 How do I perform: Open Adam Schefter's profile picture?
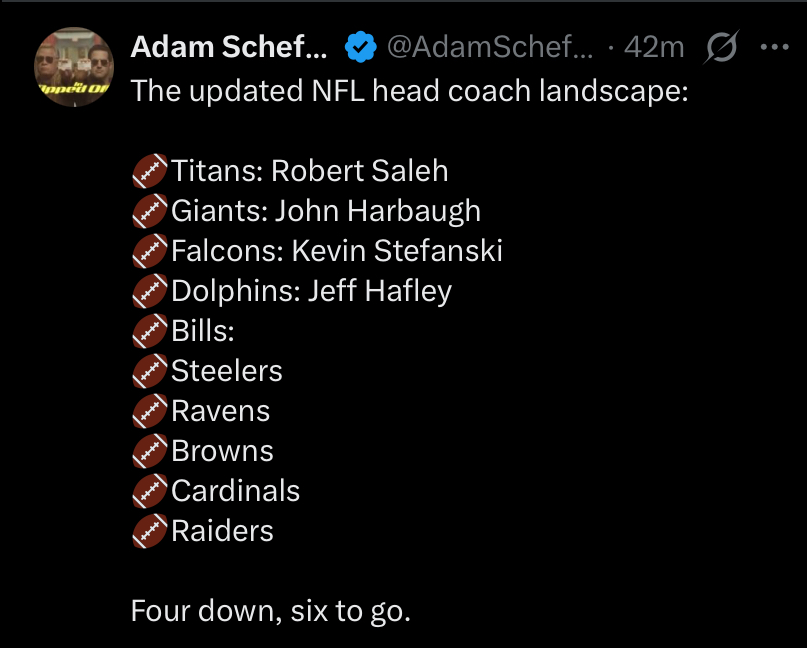tap(73, 67)
